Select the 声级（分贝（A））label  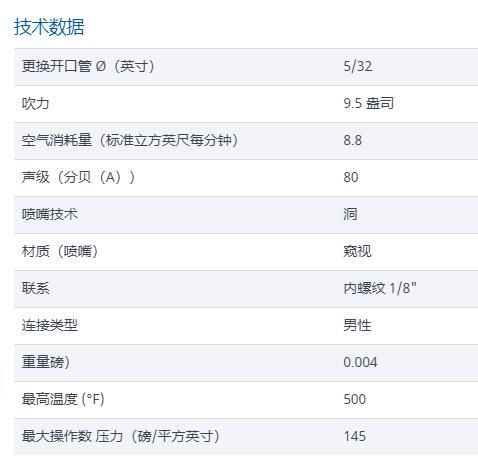[79, 177]
